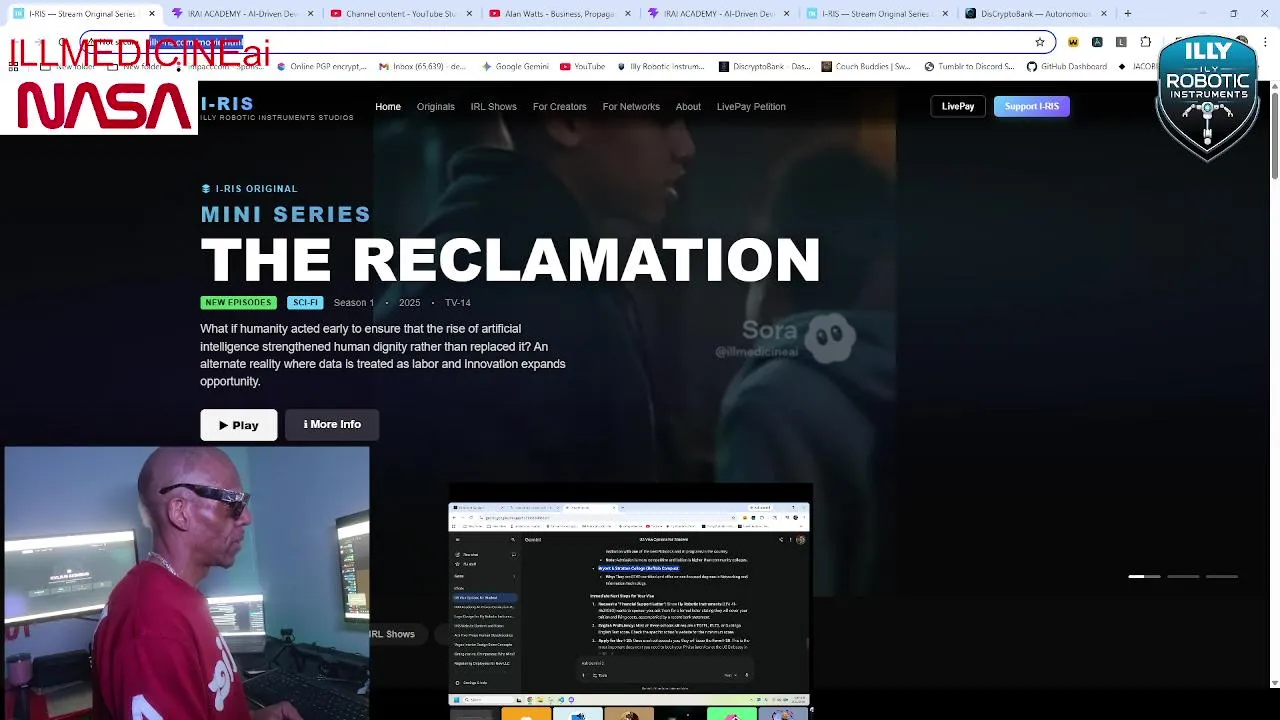Bookmark this page with the star icon
Screen dimensions: 1280x720
click(x=1040, y=42)
